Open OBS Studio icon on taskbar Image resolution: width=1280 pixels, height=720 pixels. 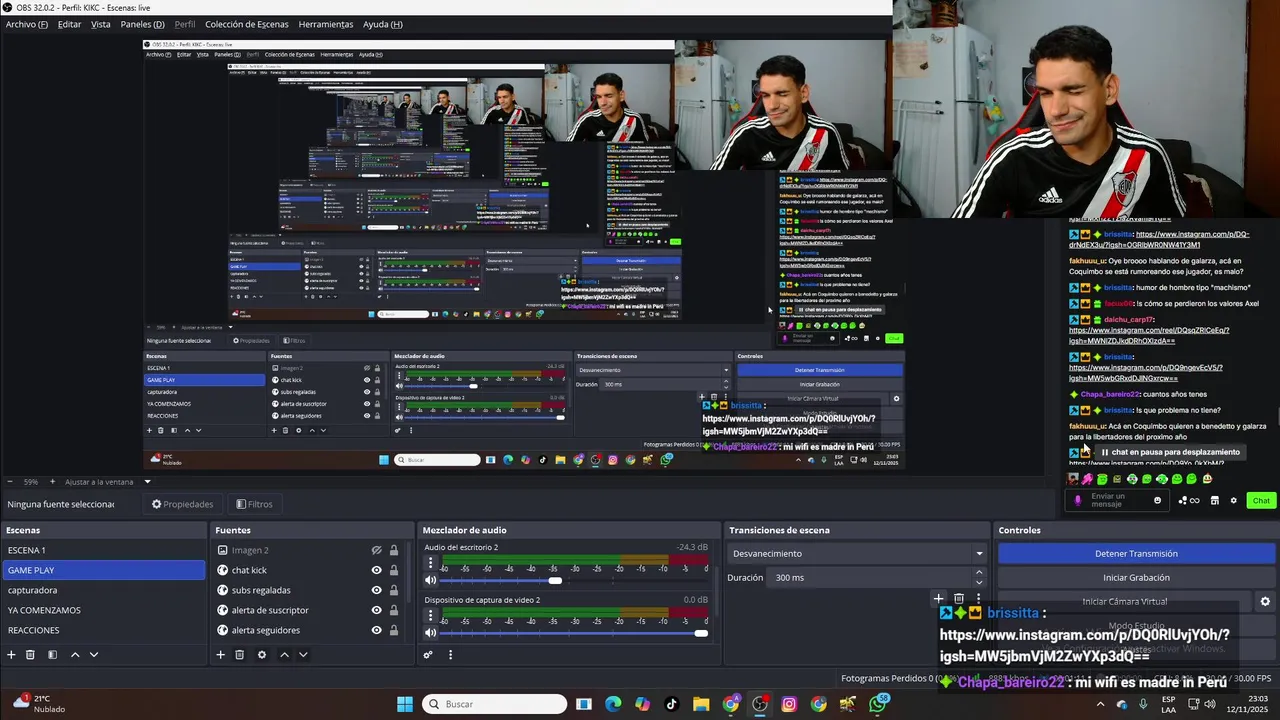[x=760, y=704]
